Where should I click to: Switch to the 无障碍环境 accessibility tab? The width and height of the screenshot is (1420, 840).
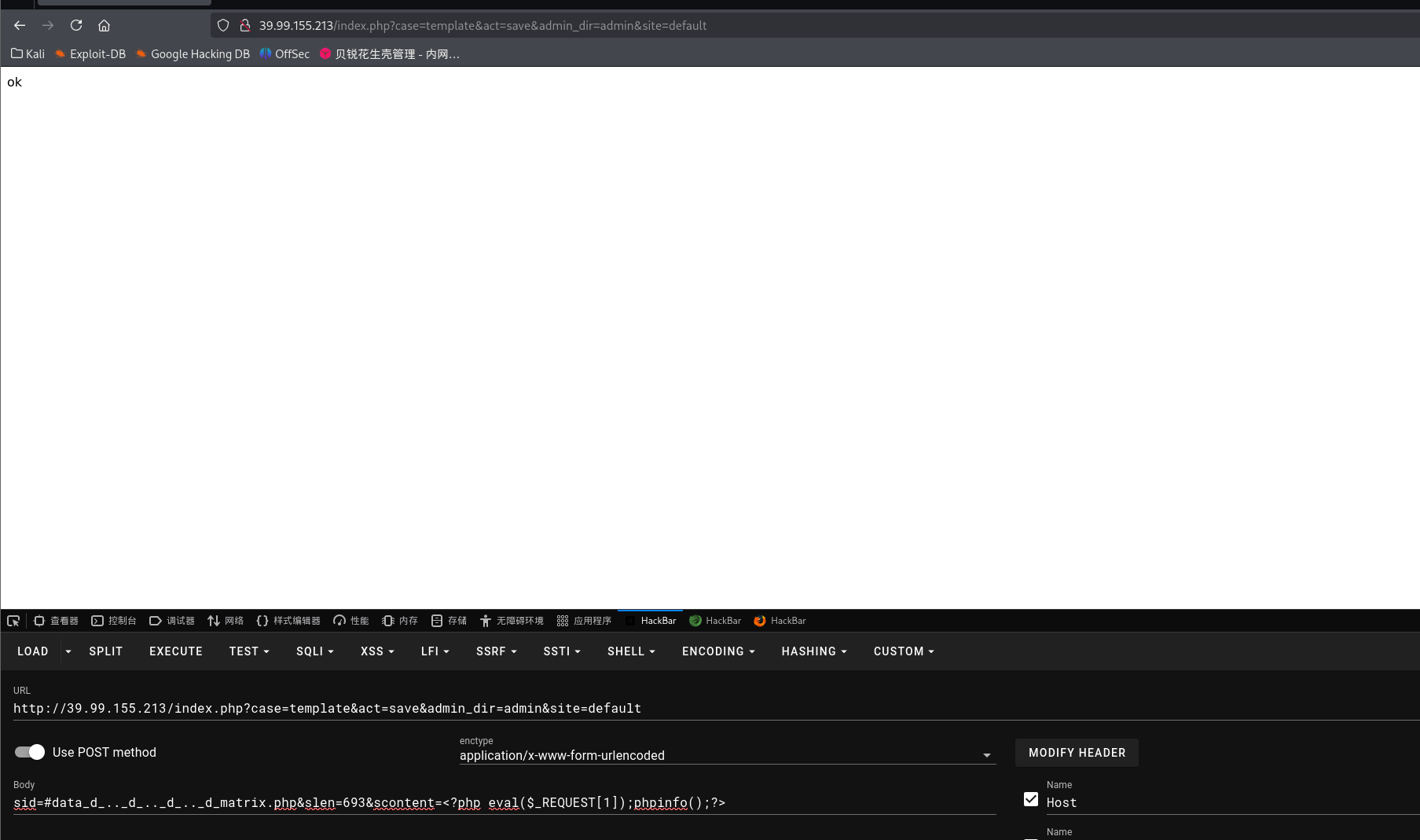tap(512, 621)
